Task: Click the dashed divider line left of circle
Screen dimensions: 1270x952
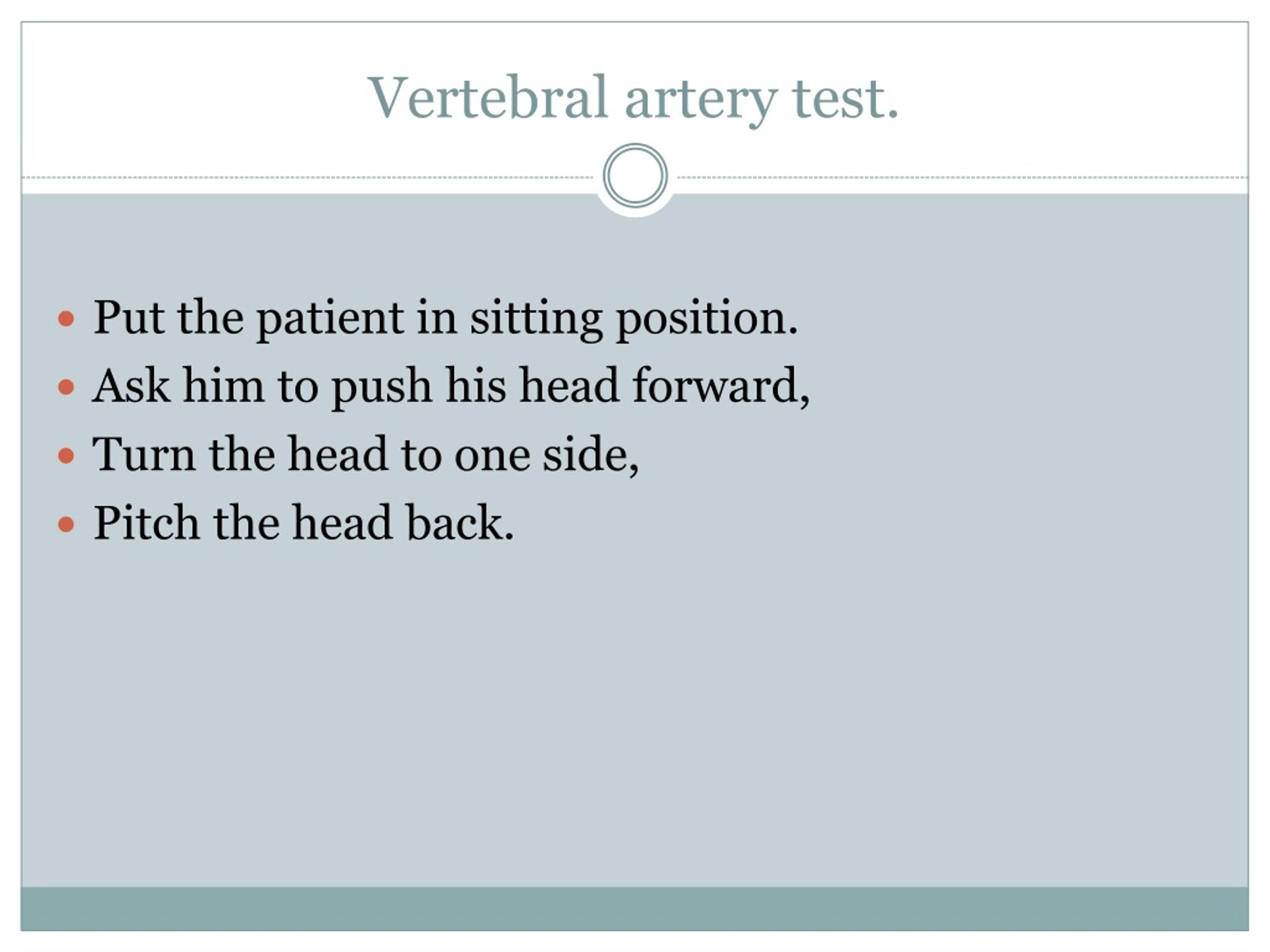Action: pos(307,178)
